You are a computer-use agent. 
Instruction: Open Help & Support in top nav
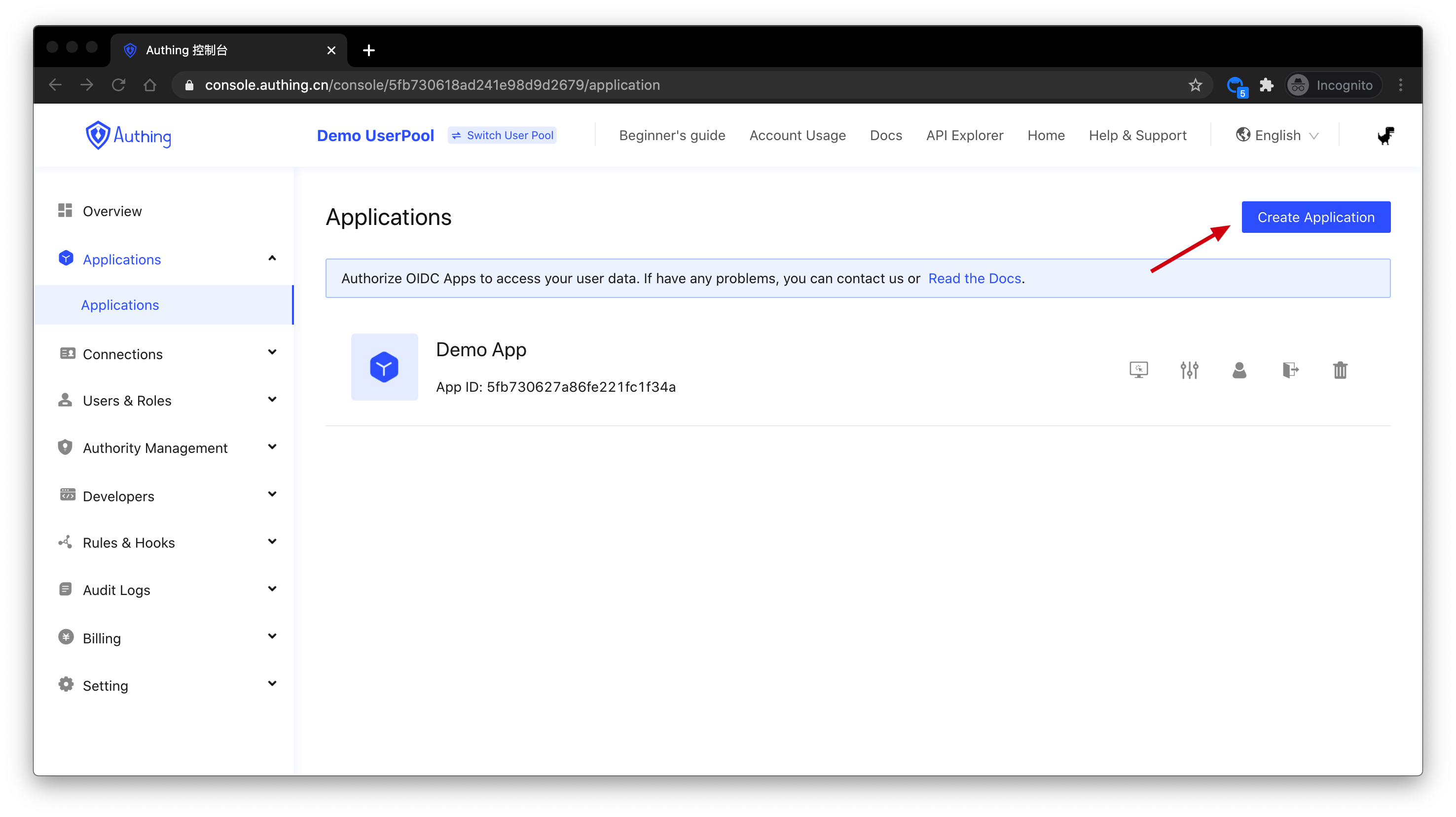[1137, 135]
